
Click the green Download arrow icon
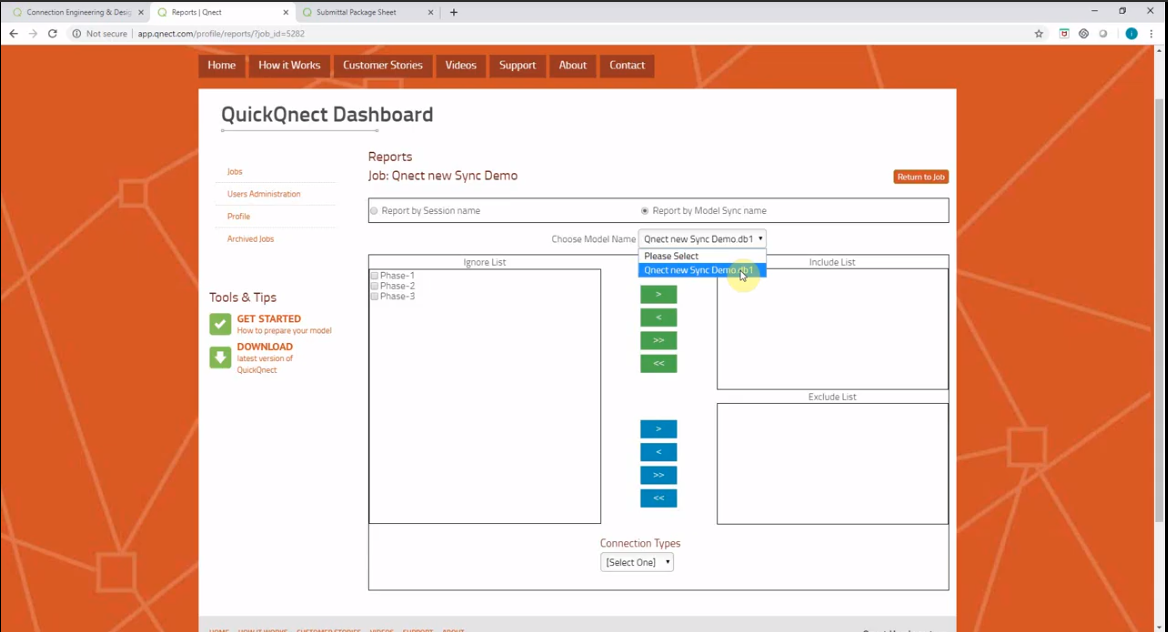(x=220, y=358)
